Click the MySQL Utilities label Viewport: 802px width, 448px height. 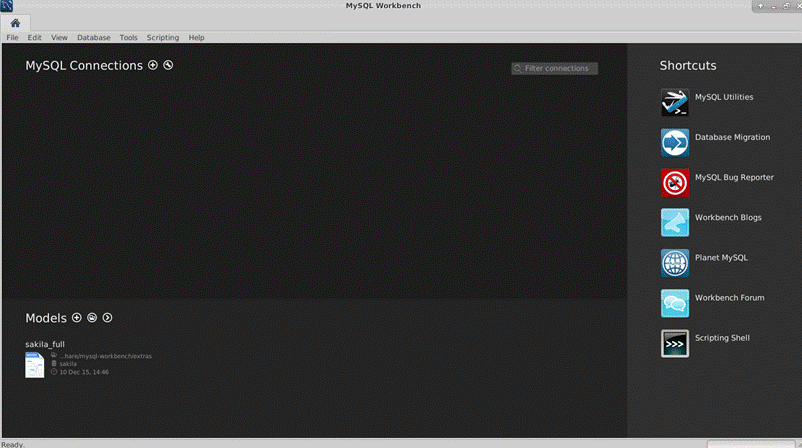tap(724, 97)
